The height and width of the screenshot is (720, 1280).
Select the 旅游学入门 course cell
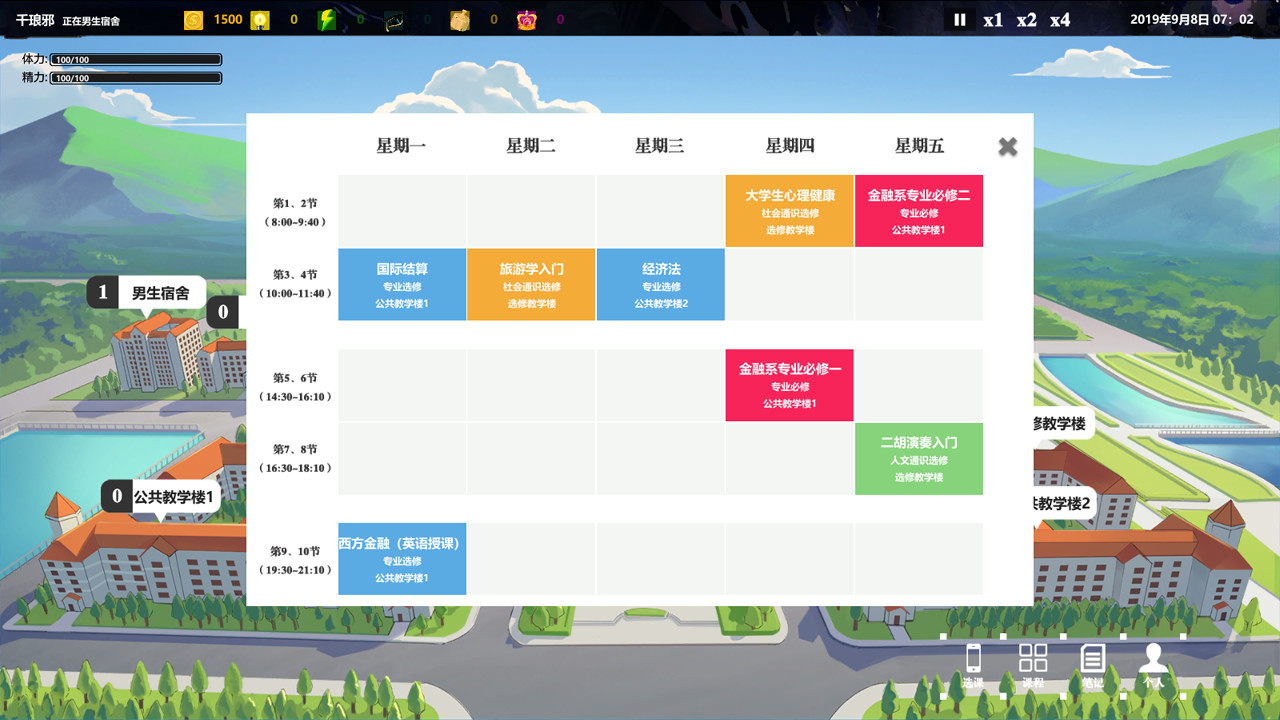tap(531, 285)
